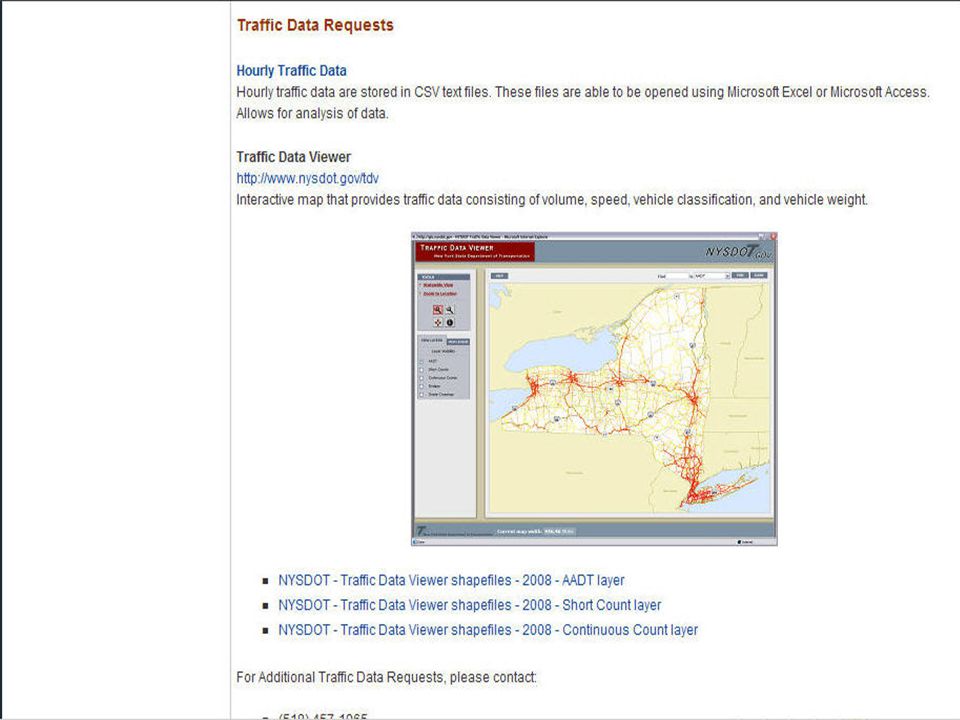Click the NYSDOT.gov logo in viewer screenshot
This screenshot has width=960, height=720.
[737, 252]
